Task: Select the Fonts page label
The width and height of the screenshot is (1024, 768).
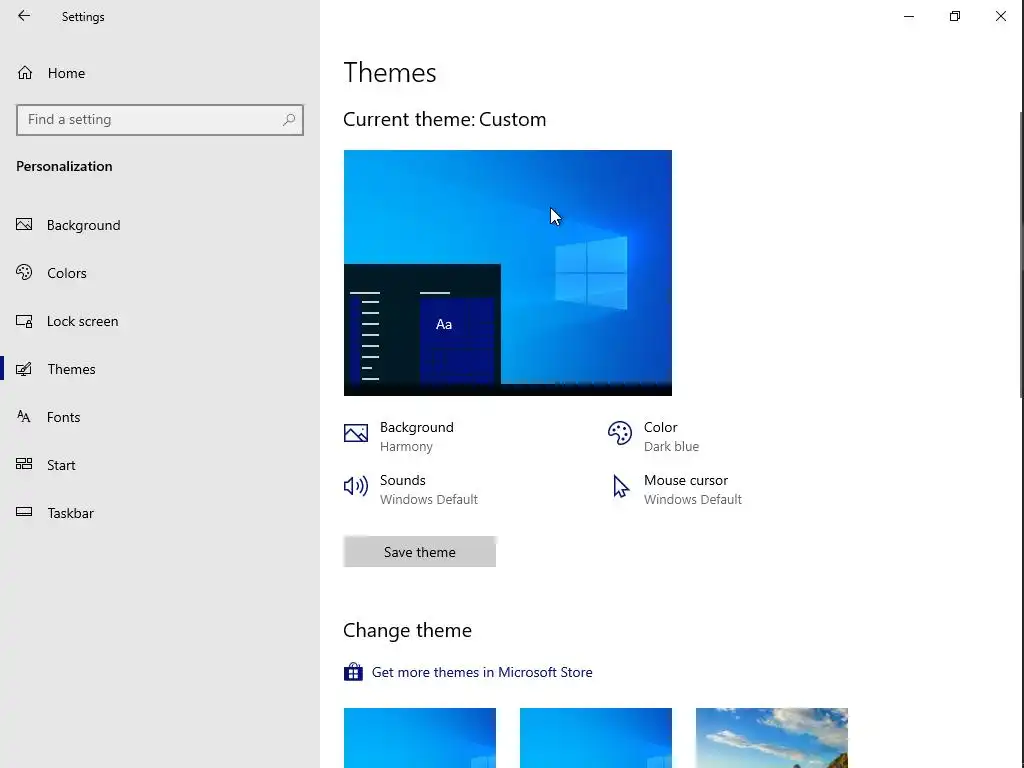Action: coord(63,417)
